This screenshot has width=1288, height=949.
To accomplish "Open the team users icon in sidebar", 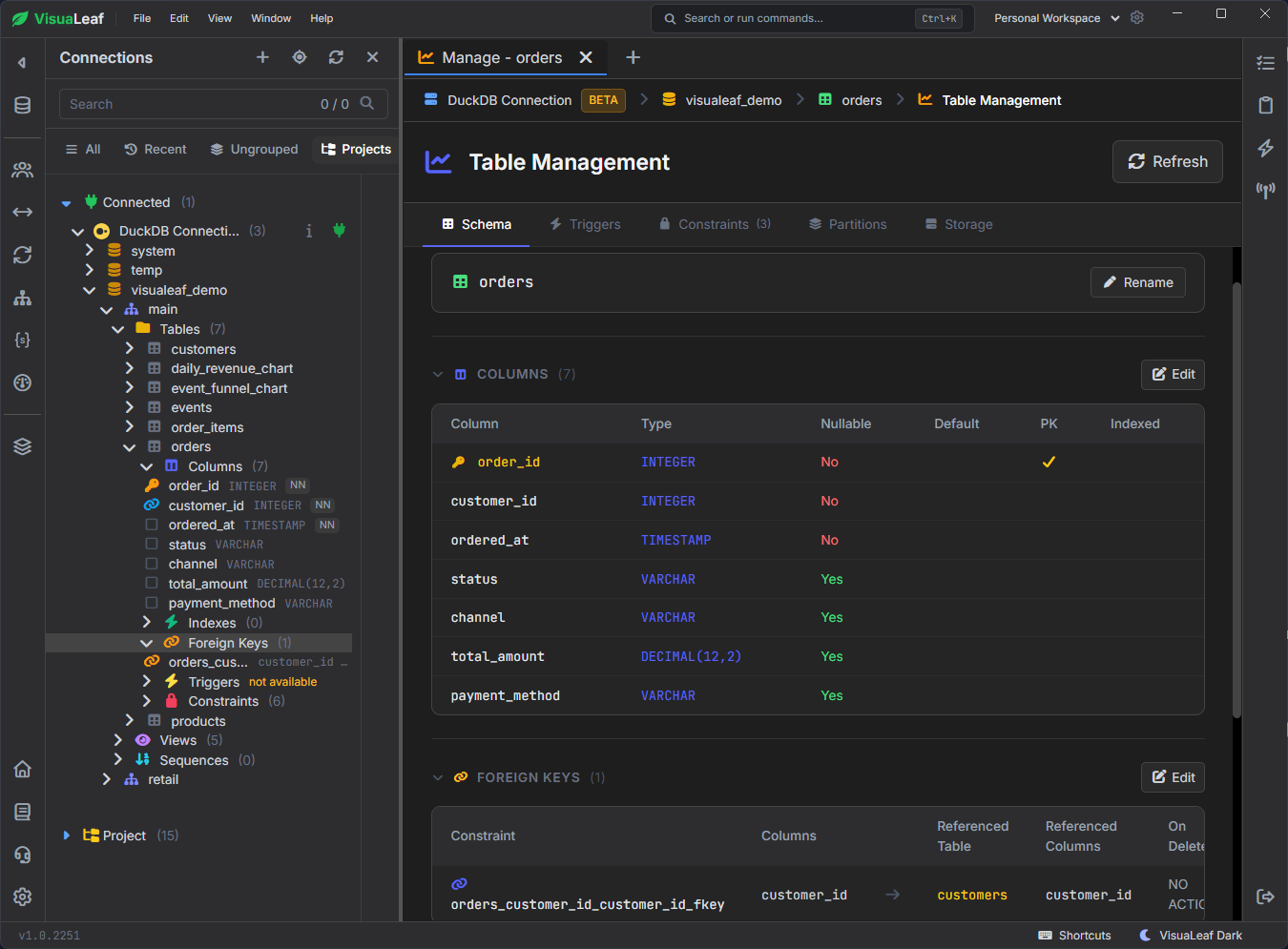I will tap(23, 170).
